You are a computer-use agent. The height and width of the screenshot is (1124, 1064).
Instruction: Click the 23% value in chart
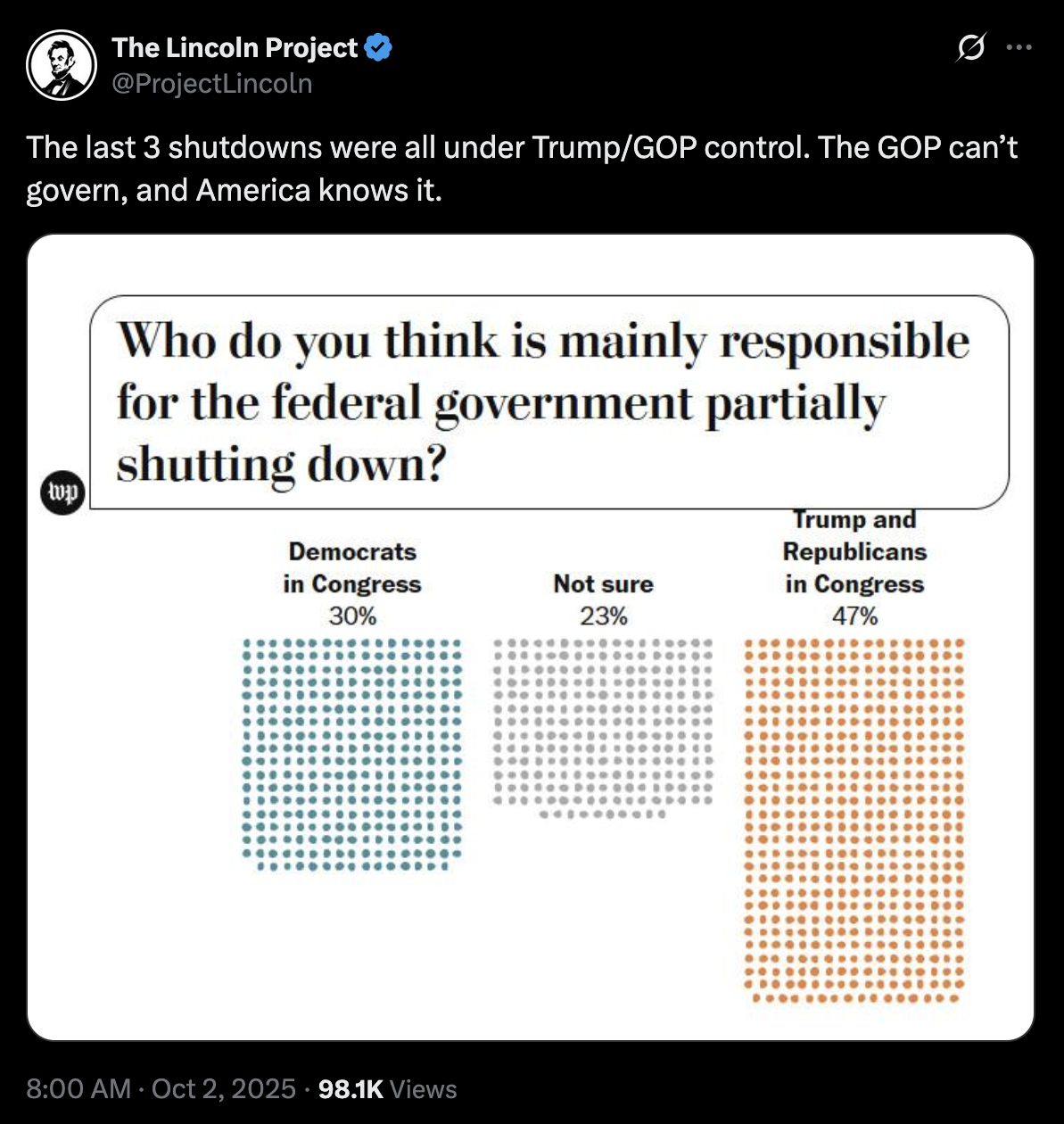tap(604, 616)
